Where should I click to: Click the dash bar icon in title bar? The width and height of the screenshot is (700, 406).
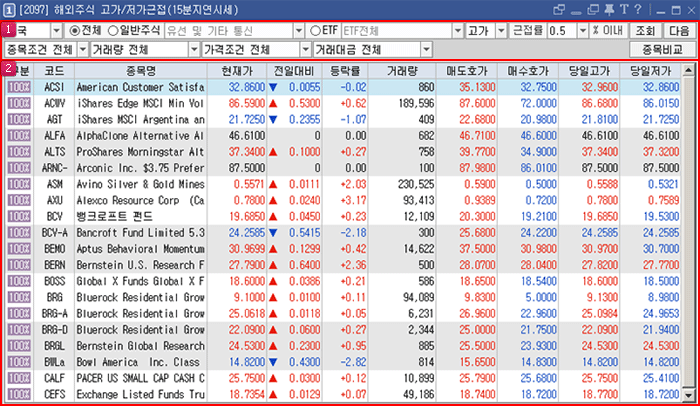[x=576, y=12]
